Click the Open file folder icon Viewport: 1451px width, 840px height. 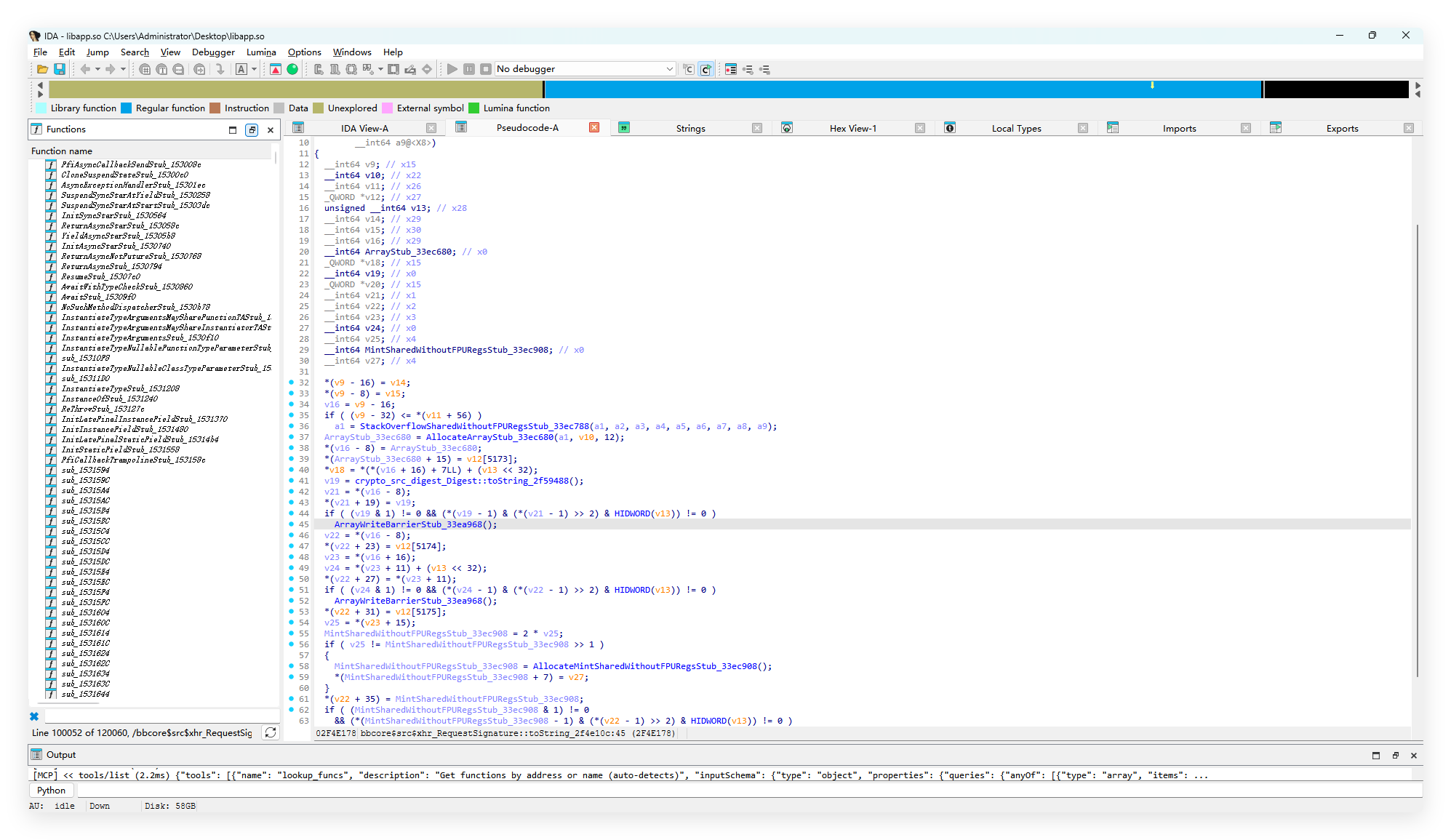coord(42,69)
